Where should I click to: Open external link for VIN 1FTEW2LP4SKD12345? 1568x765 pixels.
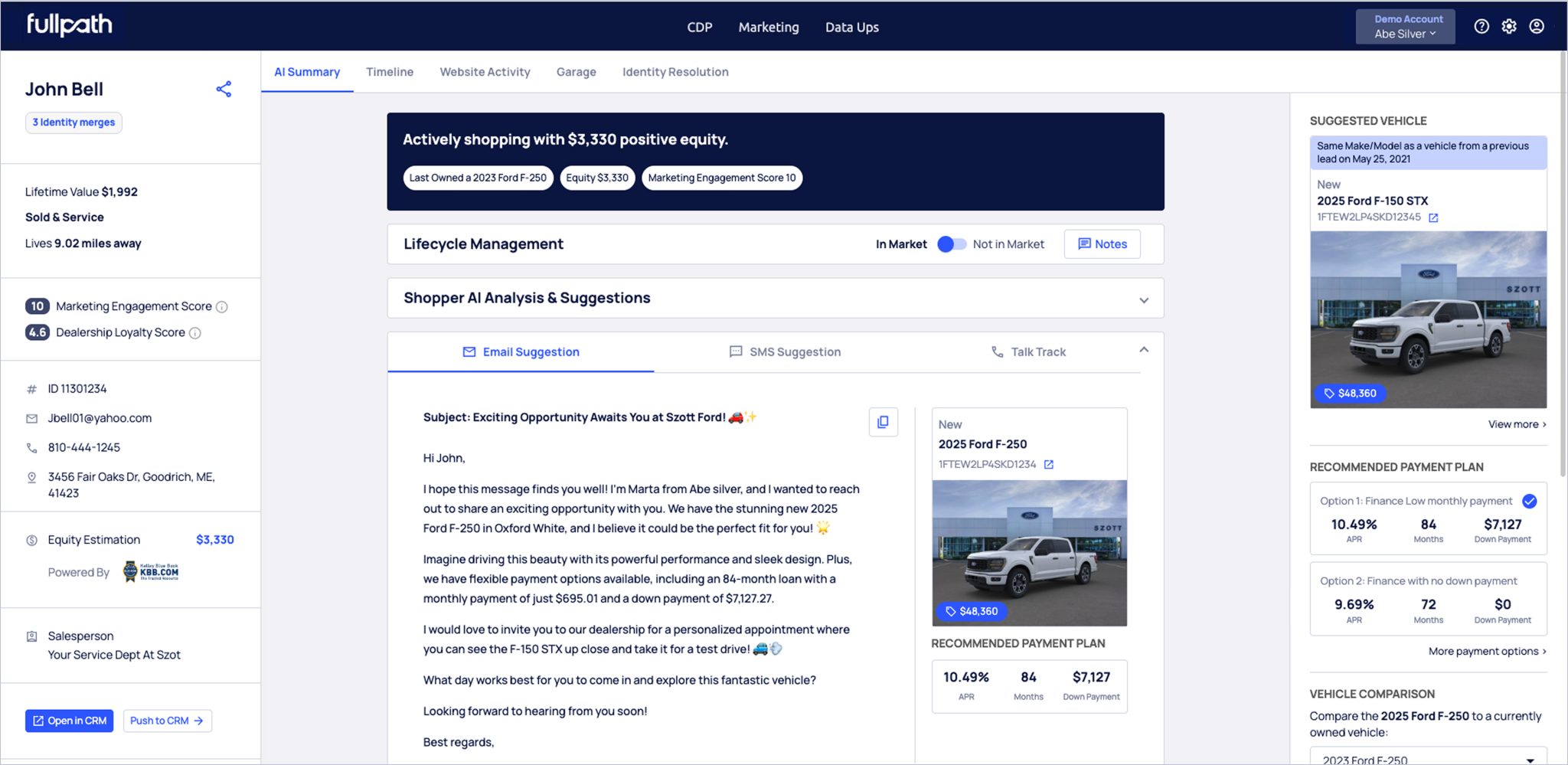1433,218
